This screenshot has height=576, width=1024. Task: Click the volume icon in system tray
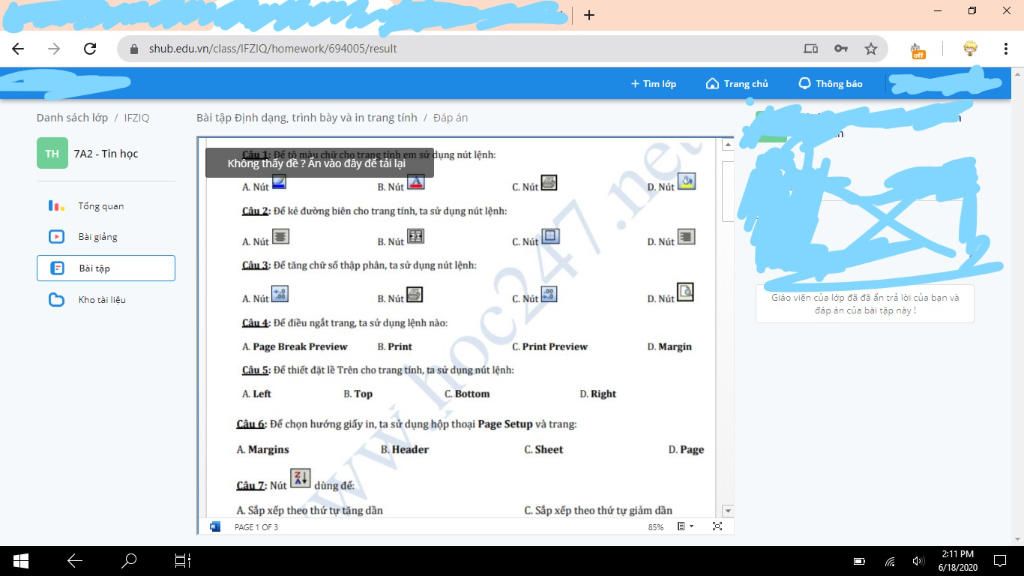[x=918, y=561]
